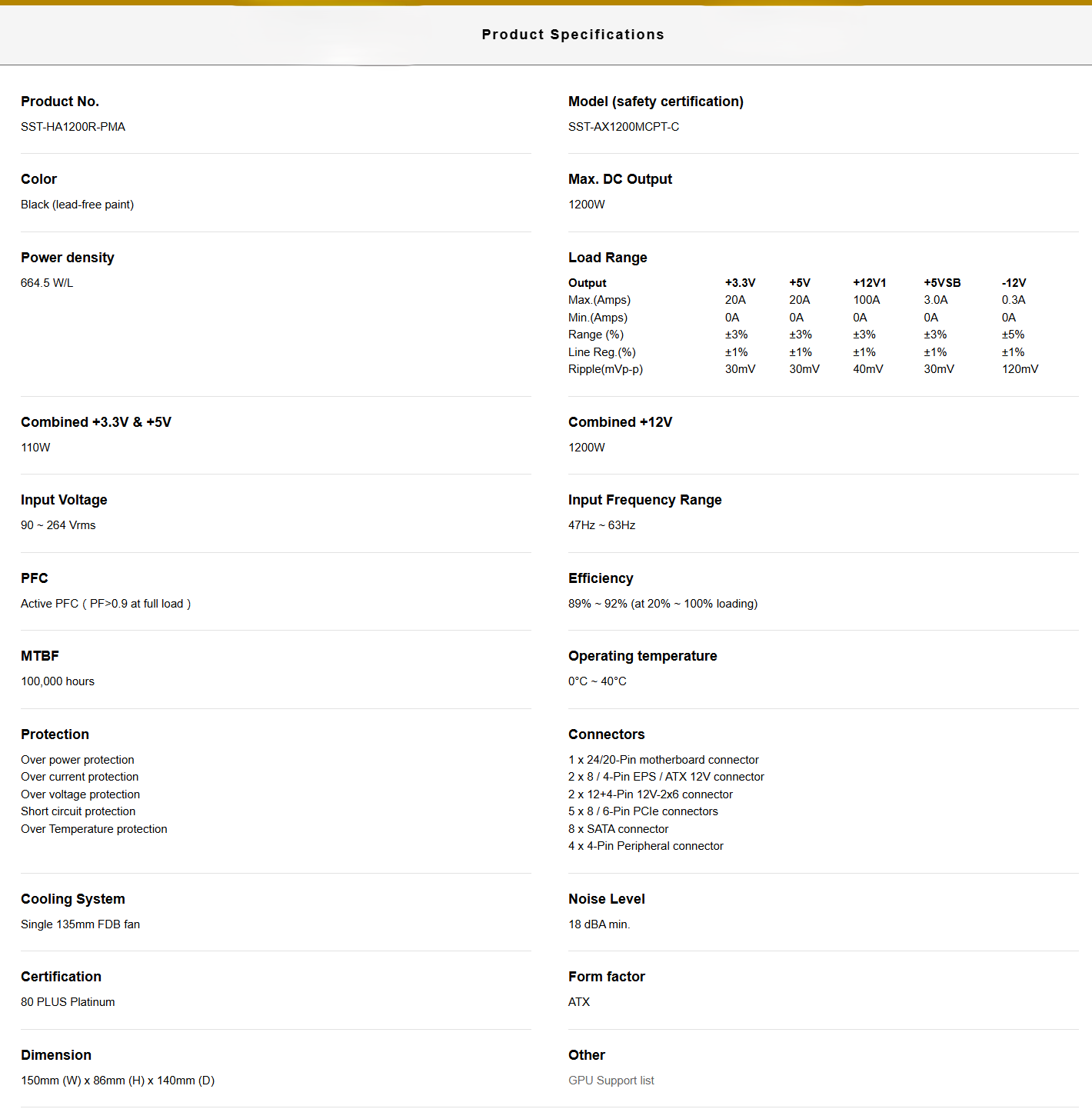This screenshot has width=1092, height=1119.
Task: Click the Max.(Amps) row label
Action: point(599,300)
